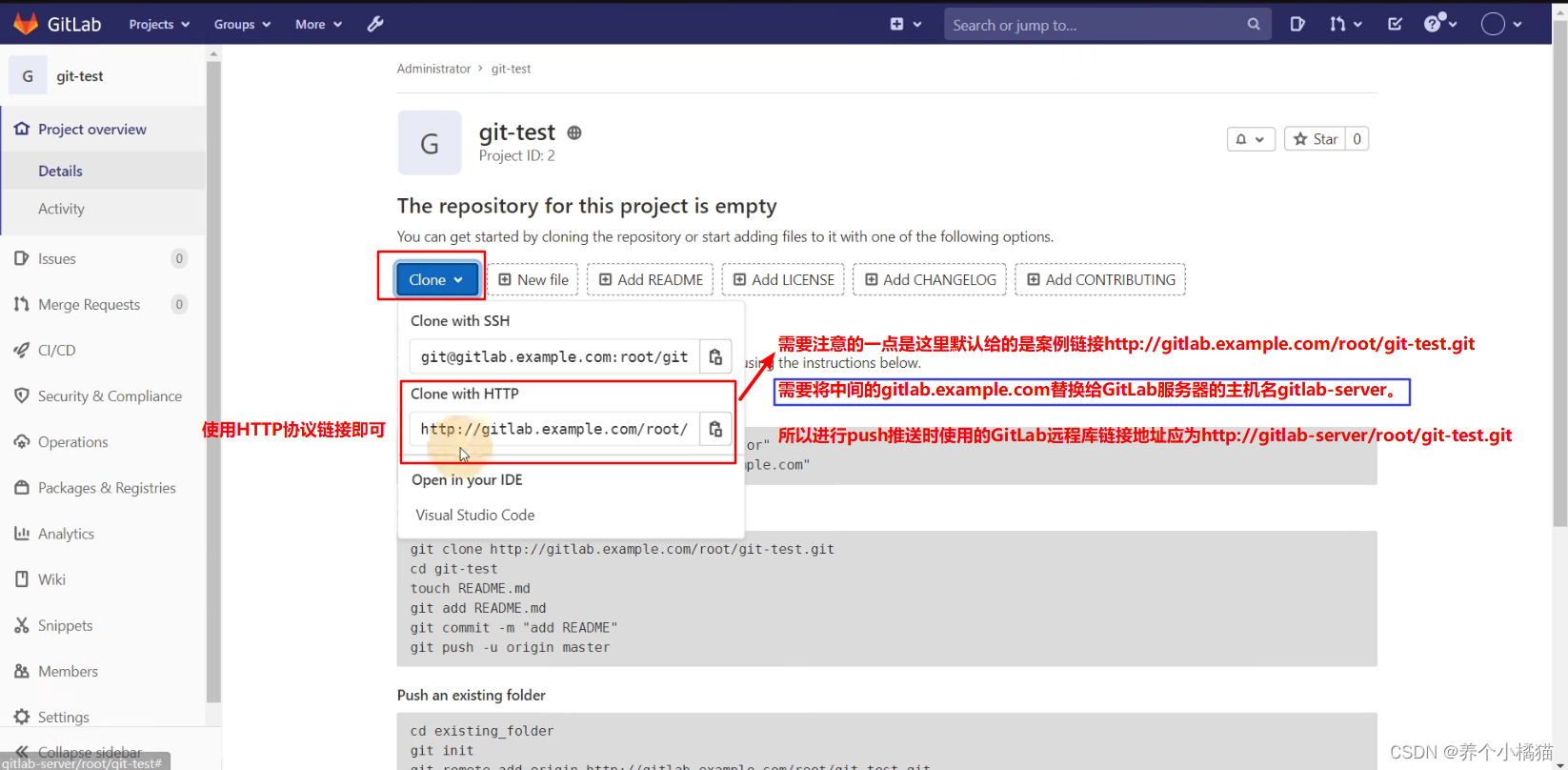Click the Administrator breadcrumb link

[433, 69]
